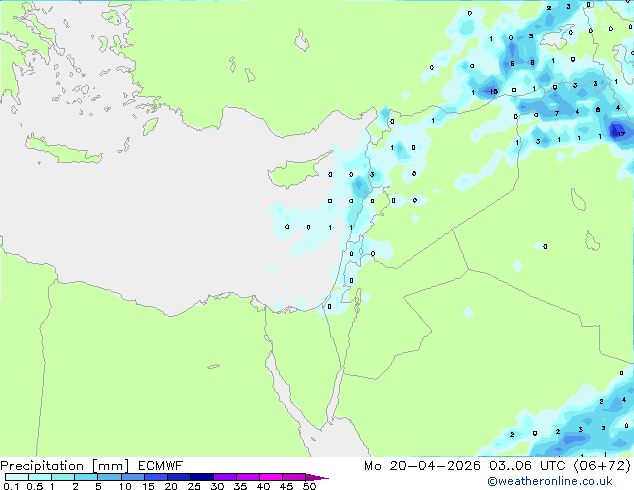Pick the 10–15 mm blue swatch
Screen dimensions: 634x490
(x=132, y=477)
